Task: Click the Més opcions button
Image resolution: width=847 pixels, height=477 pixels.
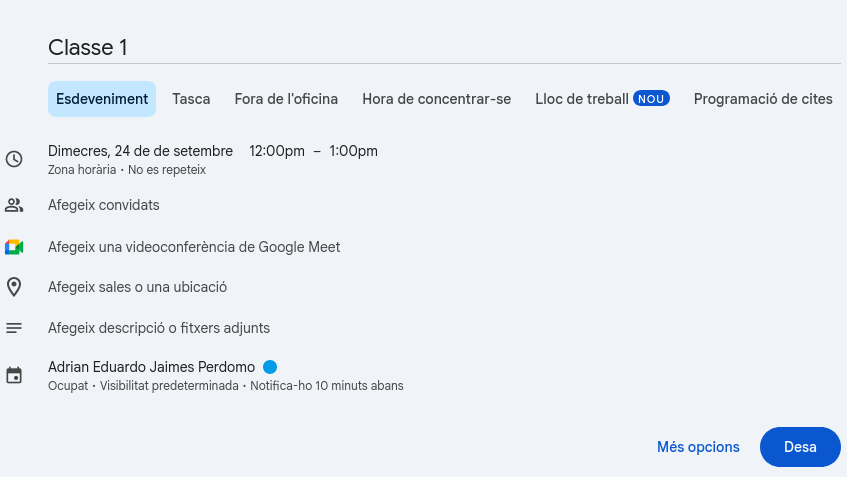Action: 698,447
